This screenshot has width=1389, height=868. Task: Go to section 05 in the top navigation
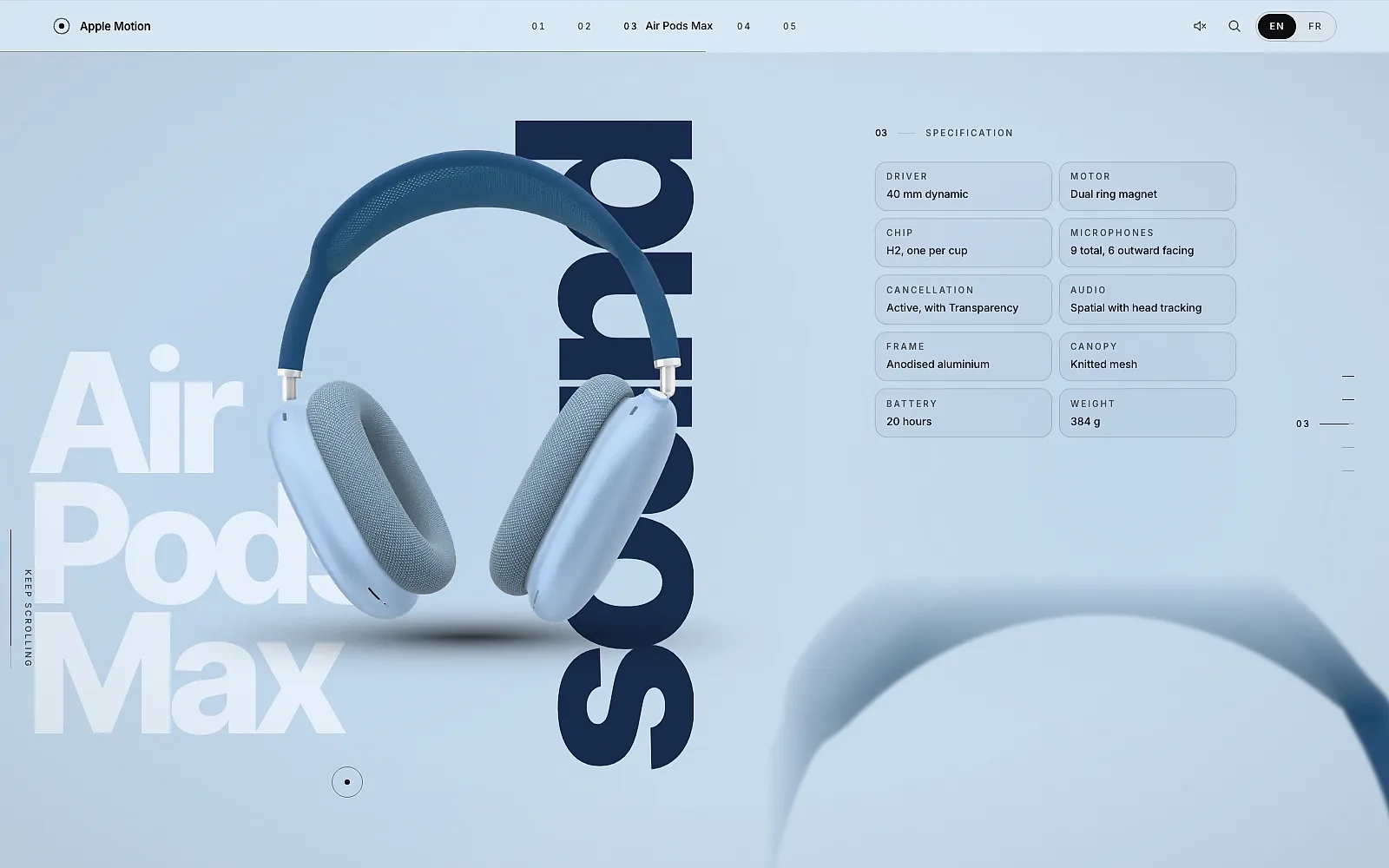pyautogui.click(x=789, y=26)
